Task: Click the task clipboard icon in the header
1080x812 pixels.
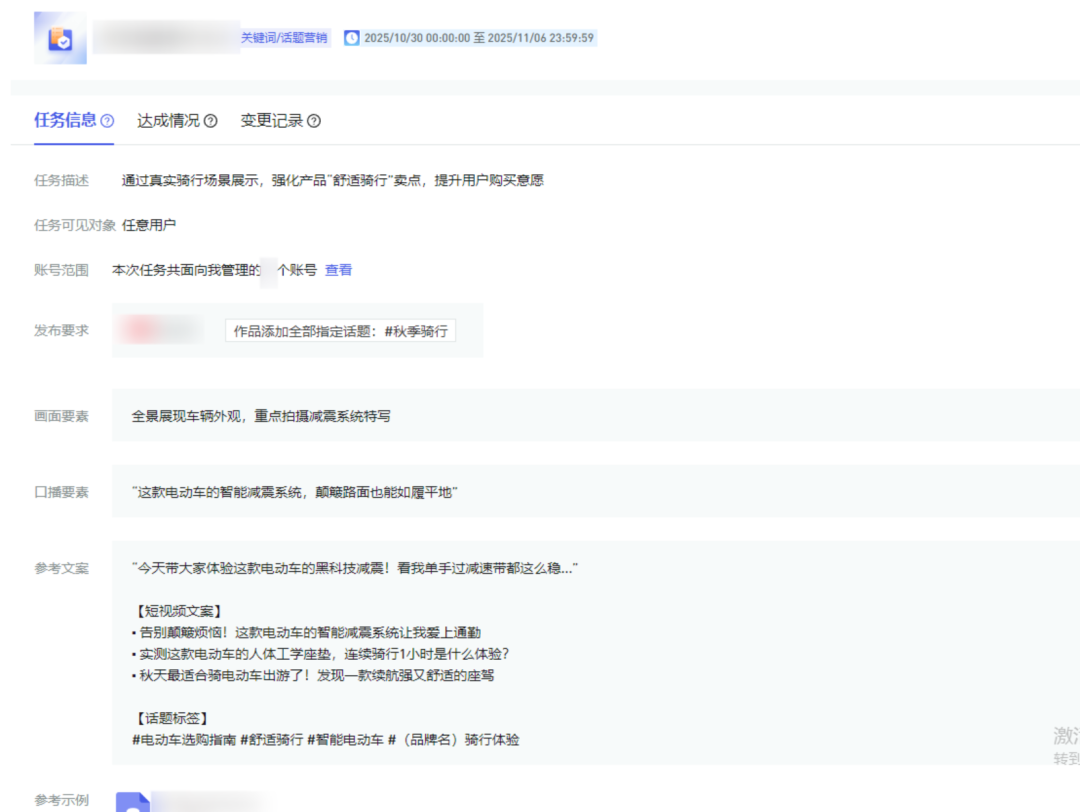Action: pos(60,38)
